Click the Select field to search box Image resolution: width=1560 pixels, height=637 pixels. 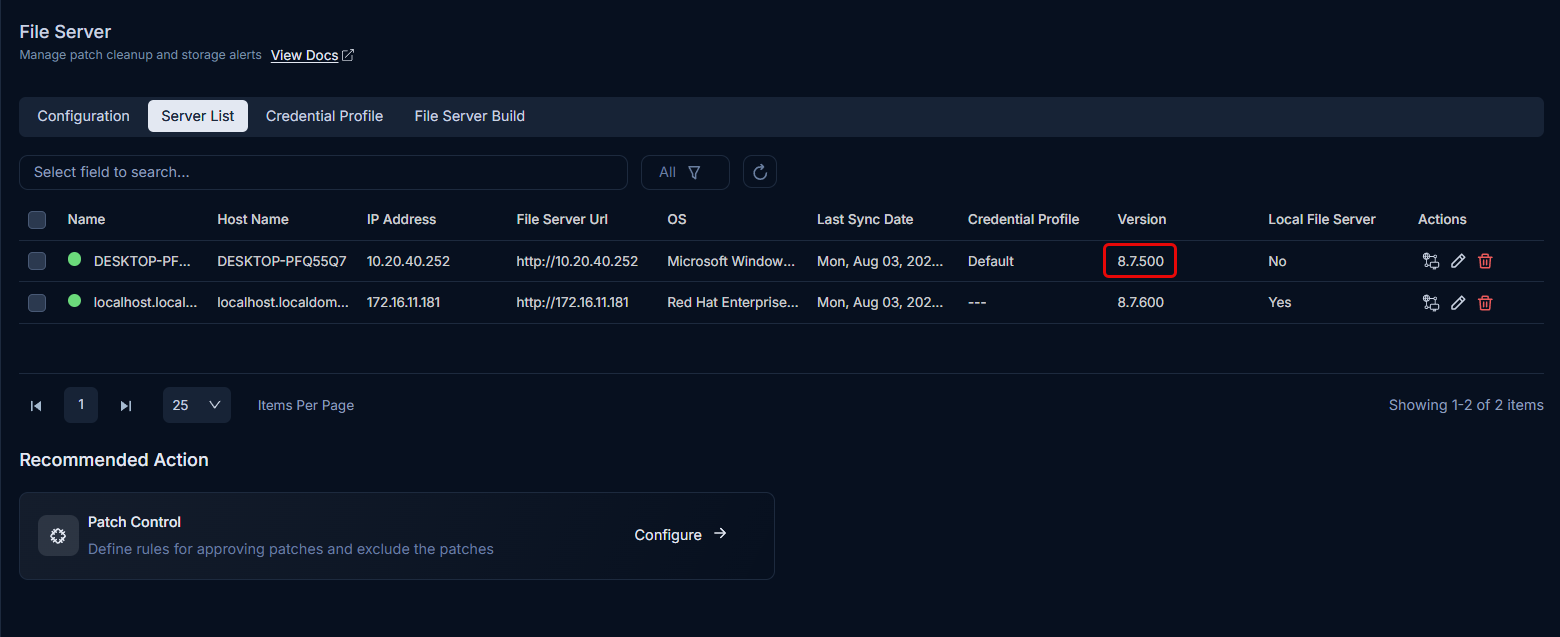(x=323, y=172)
